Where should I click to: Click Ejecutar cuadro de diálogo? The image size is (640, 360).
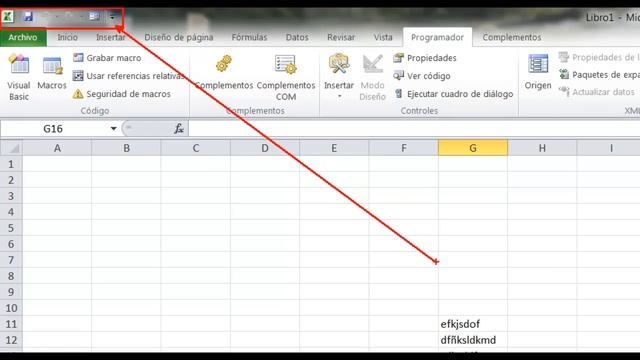[x=453, y=94]
